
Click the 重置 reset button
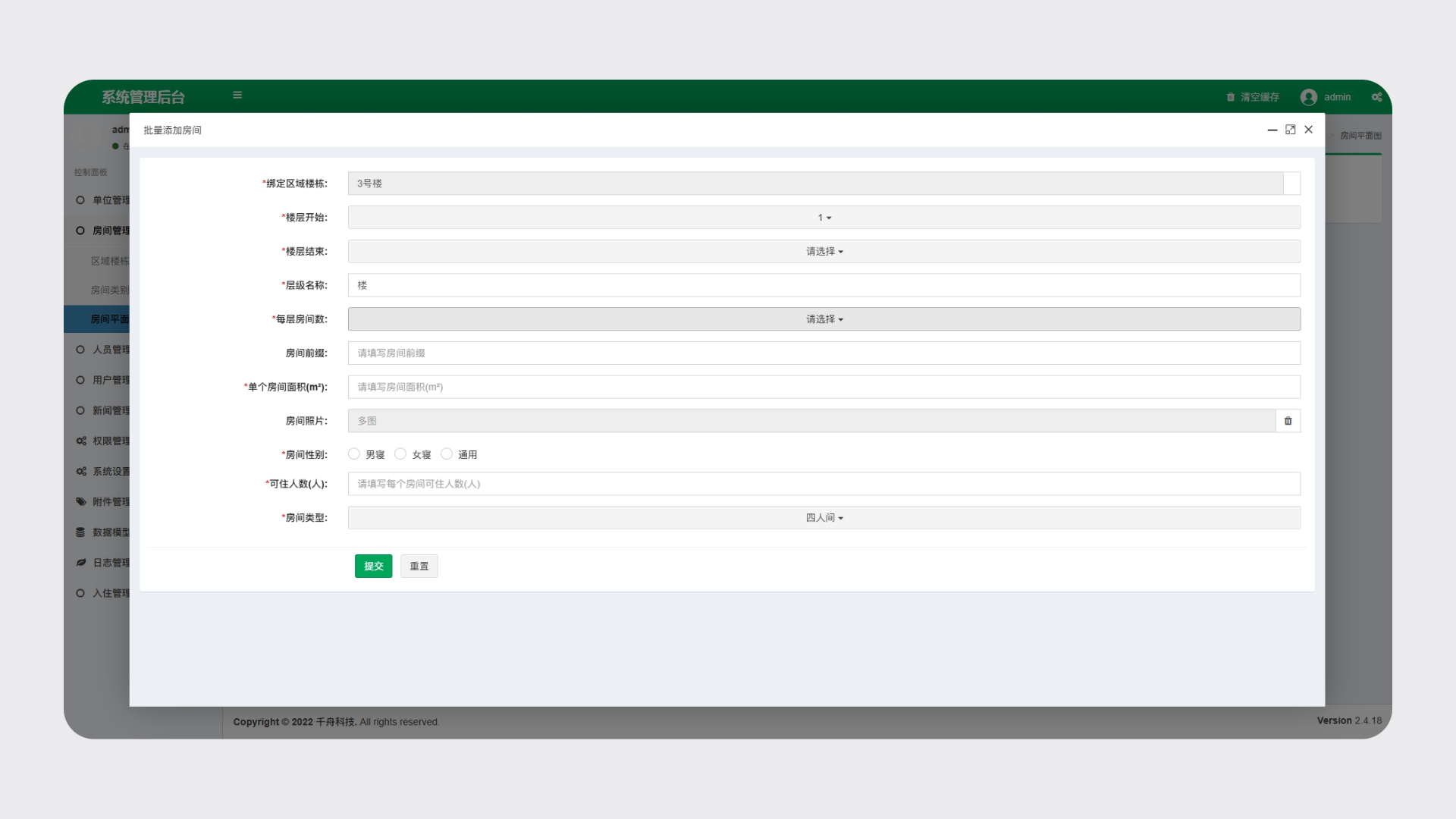(419, 566)
